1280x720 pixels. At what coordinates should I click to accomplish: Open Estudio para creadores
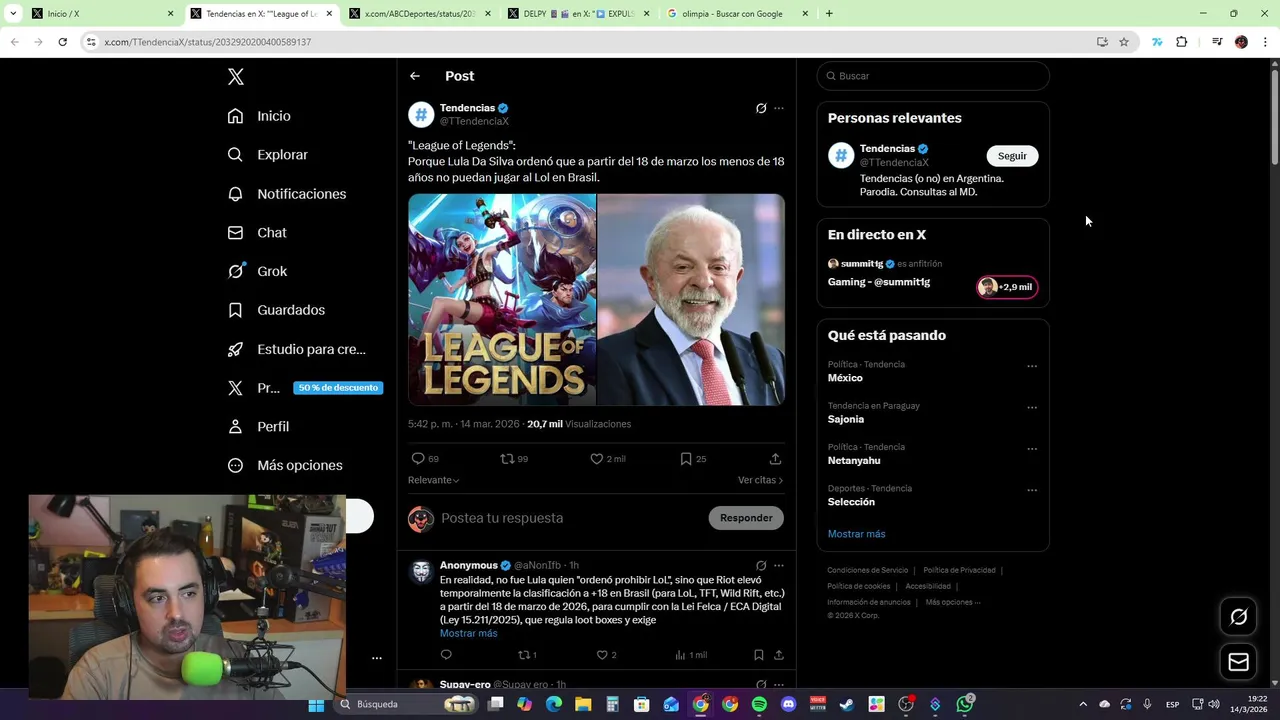[296, 349]
